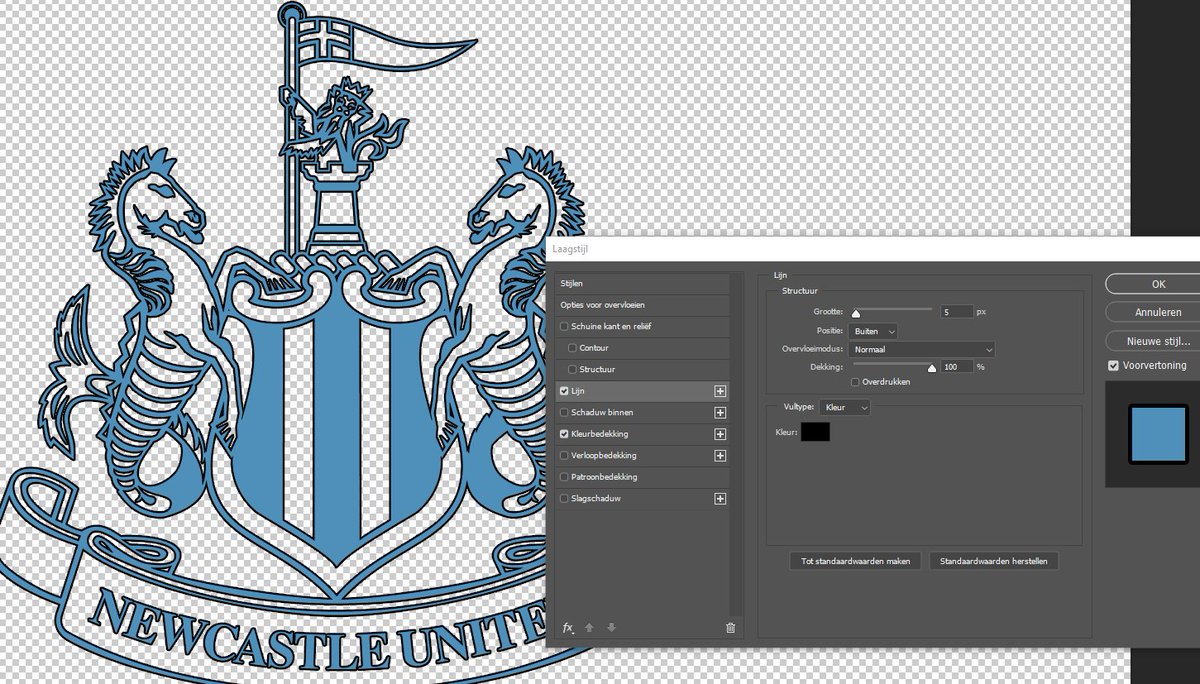Select Stijlen in the styles list
The height and width of the screenshot is (684, 1200).
(643, 284)
